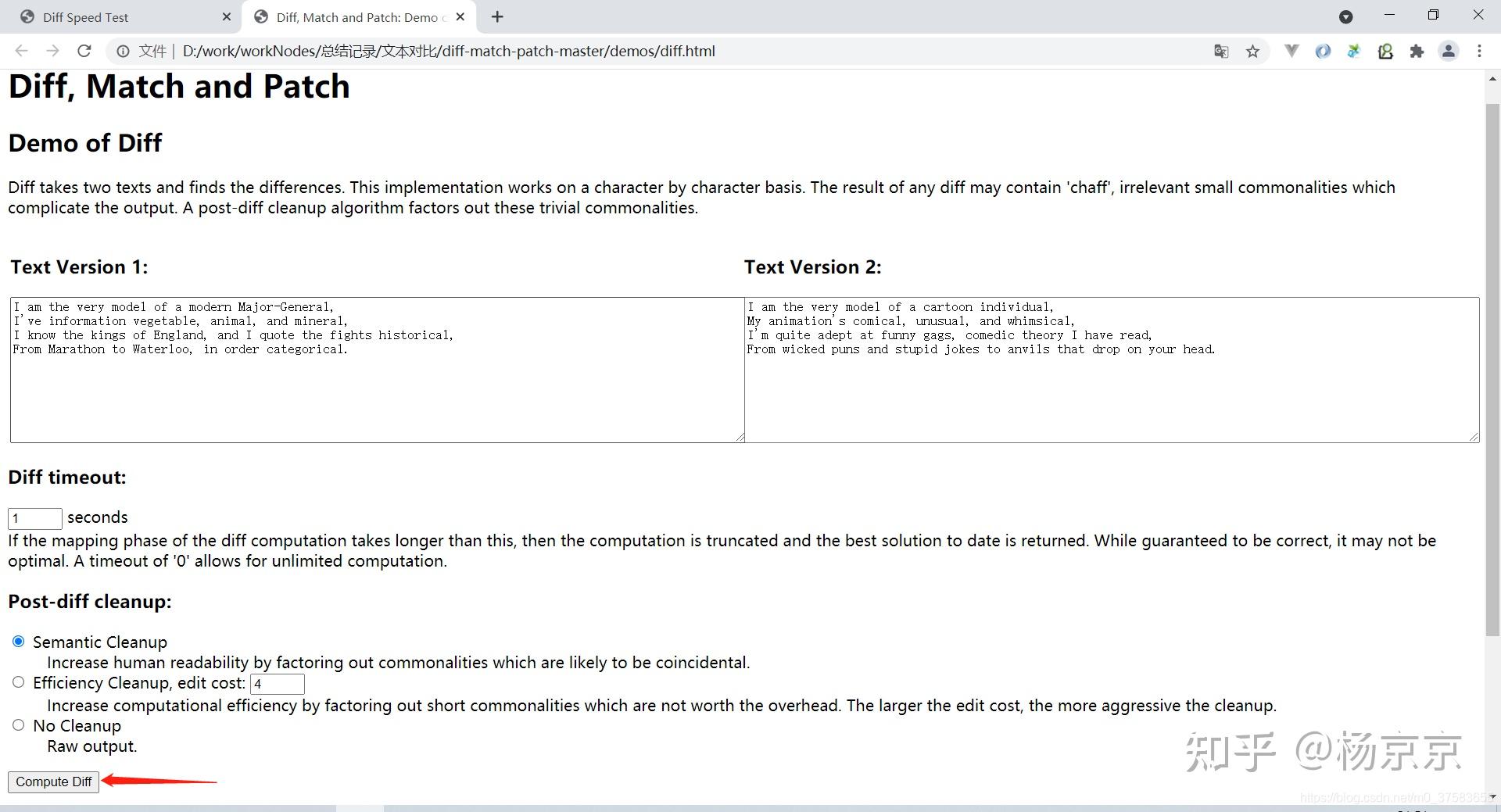Click the browser back arrow
Viewport: 1501px width, 812px height.
(x=21, y=51)
